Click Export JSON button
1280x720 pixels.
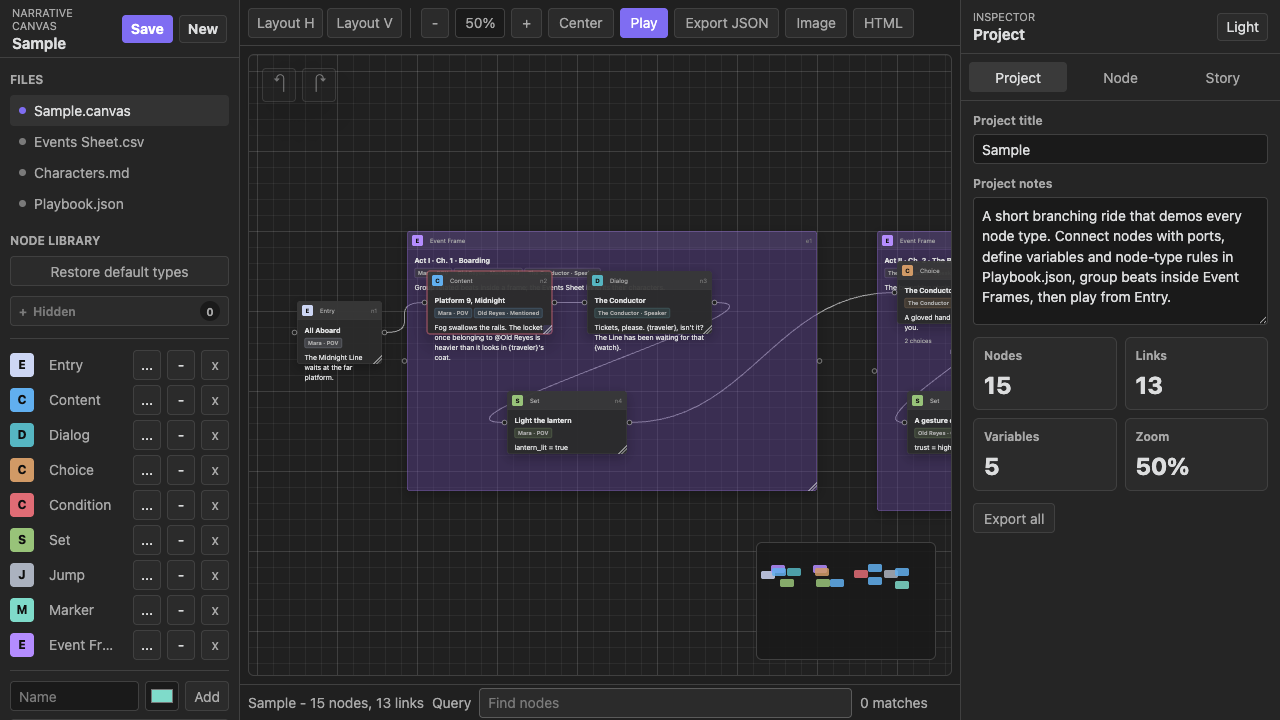click(x=726, y=23)
